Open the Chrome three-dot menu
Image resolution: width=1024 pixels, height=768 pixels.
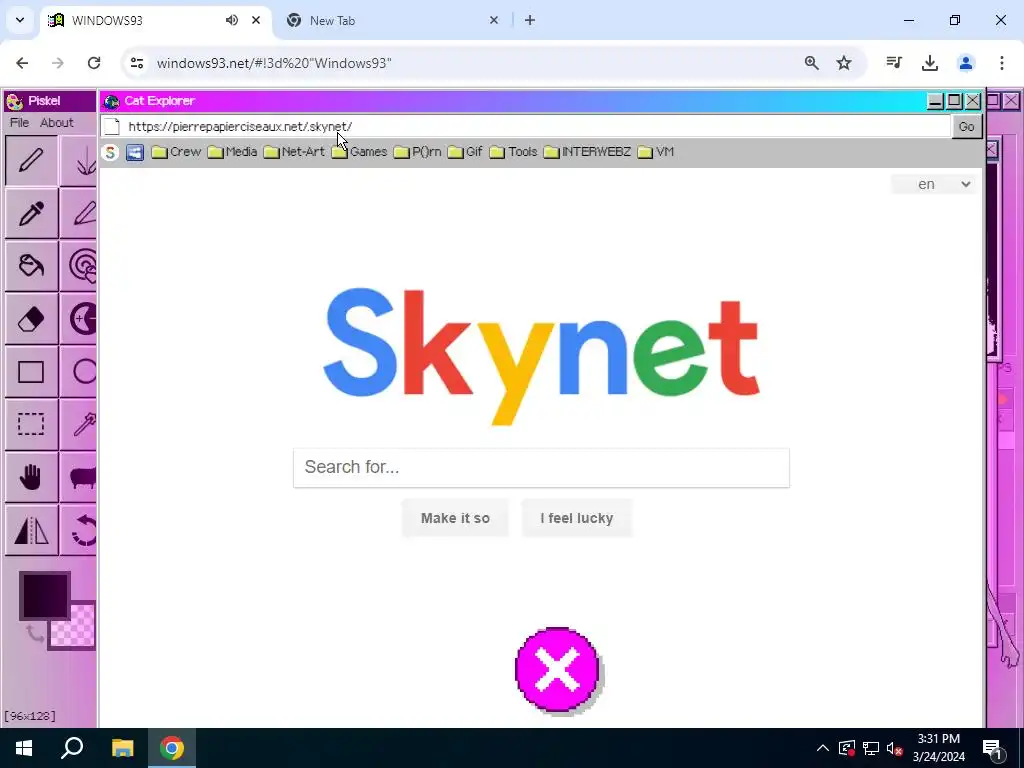(1002, 63)
